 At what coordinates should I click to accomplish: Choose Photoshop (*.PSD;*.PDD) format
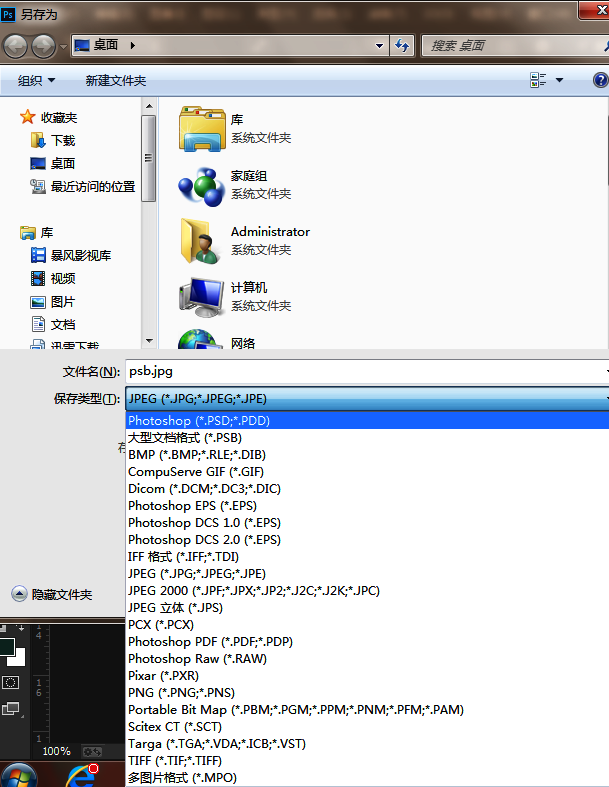tap(367, 421)
